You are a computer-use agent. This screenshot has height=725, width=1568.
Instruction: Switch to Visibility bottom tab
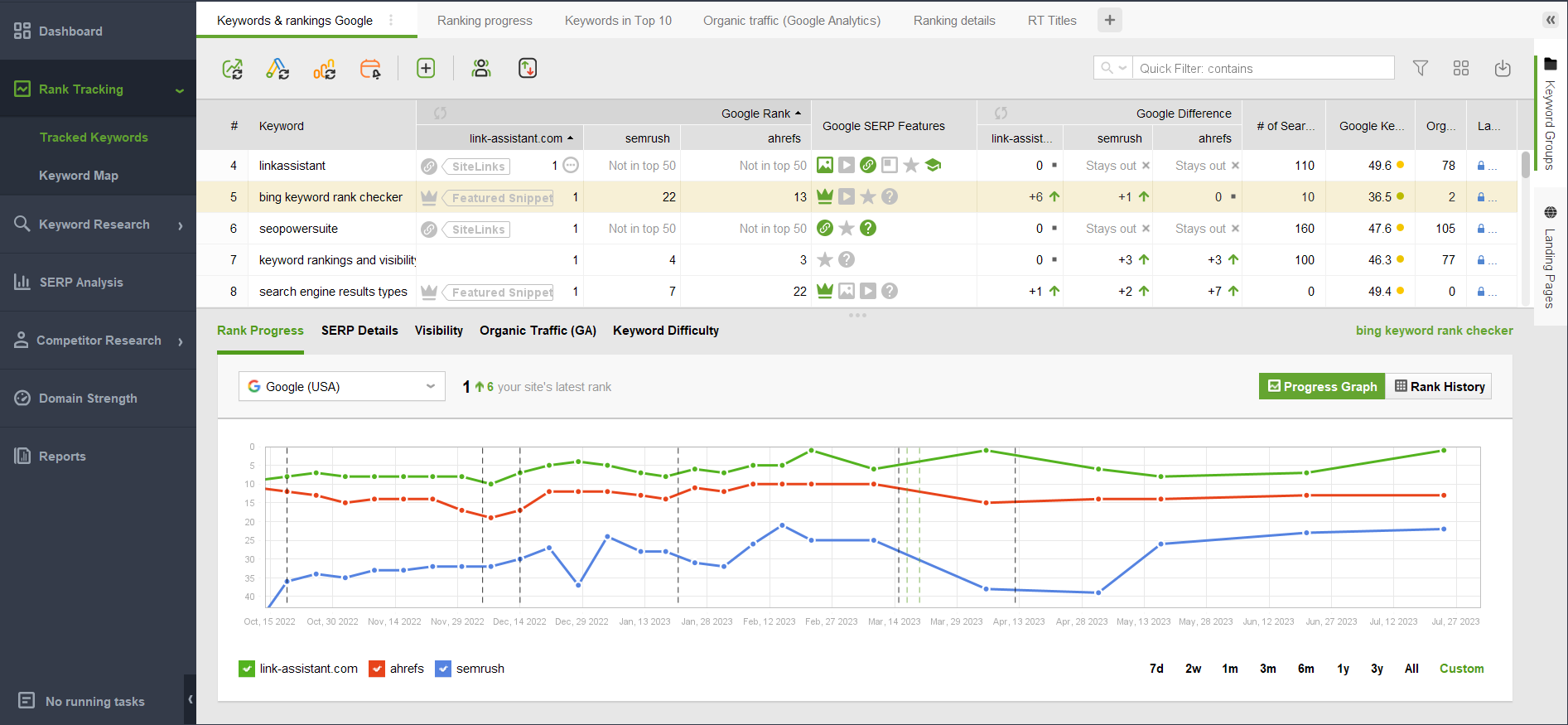coord(439,331)
